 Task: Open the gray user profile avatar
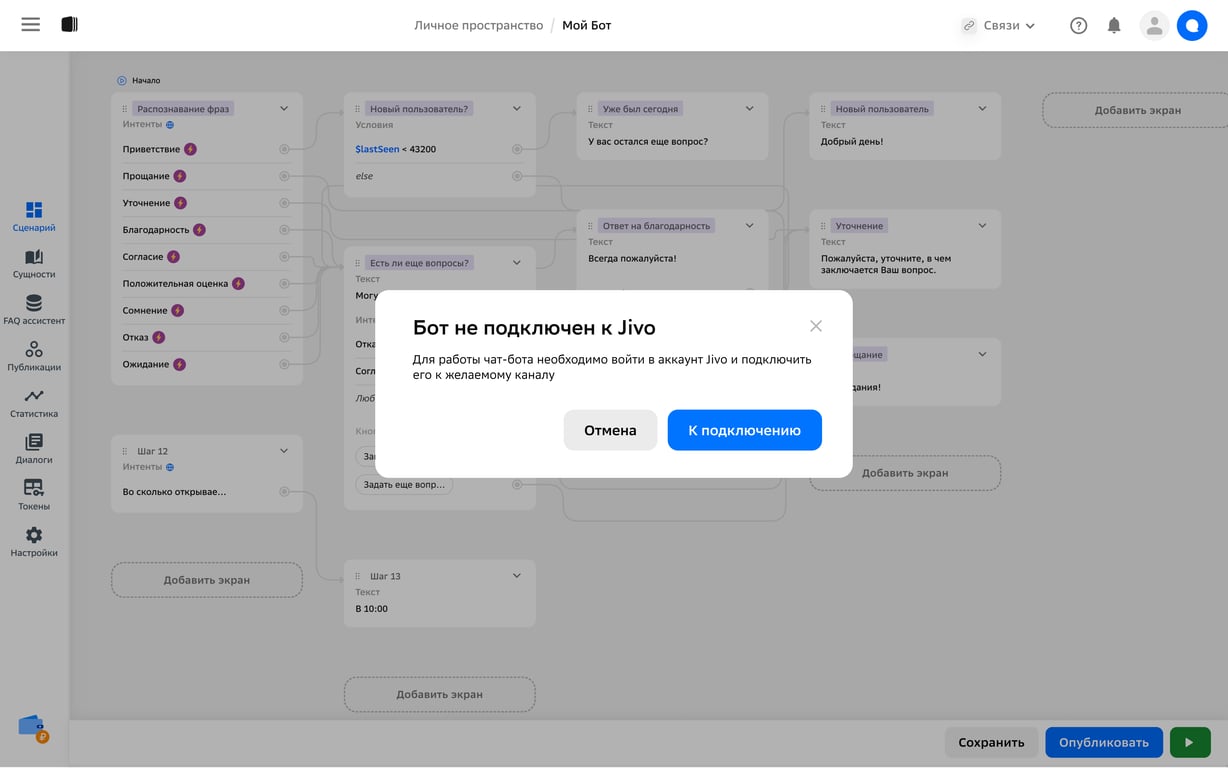pos(1154,26)
